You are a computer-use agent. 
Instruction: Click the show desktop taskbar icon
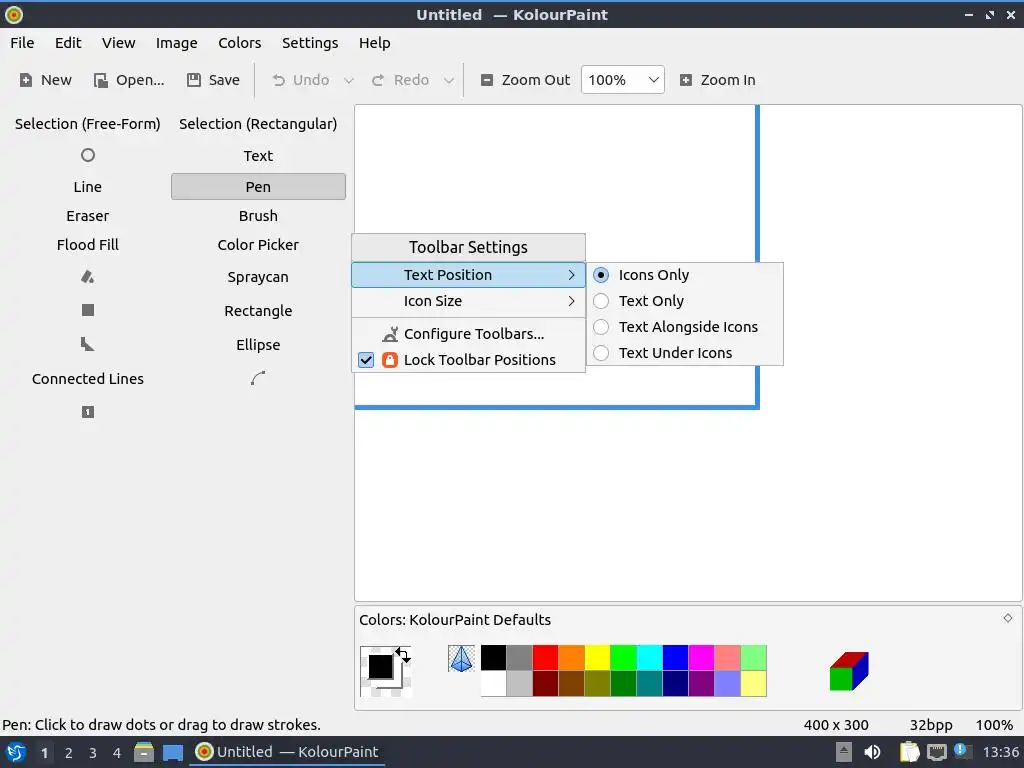[x=172, y=752]
